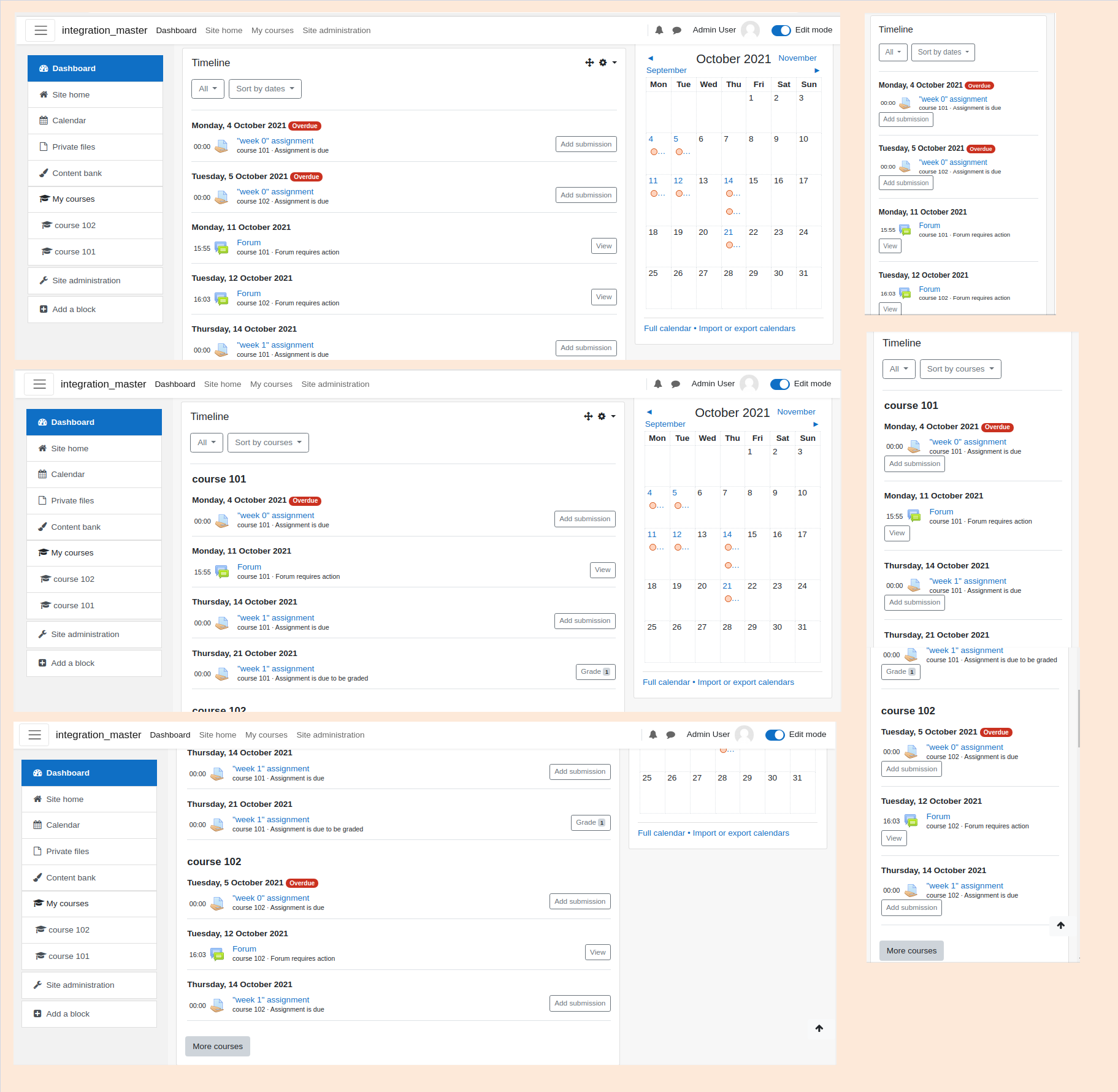Image resolution: width=1118 pixels, height=1092 pixels.
Task: Open October 14 day link in top calendar
Action: click(729, 181)
